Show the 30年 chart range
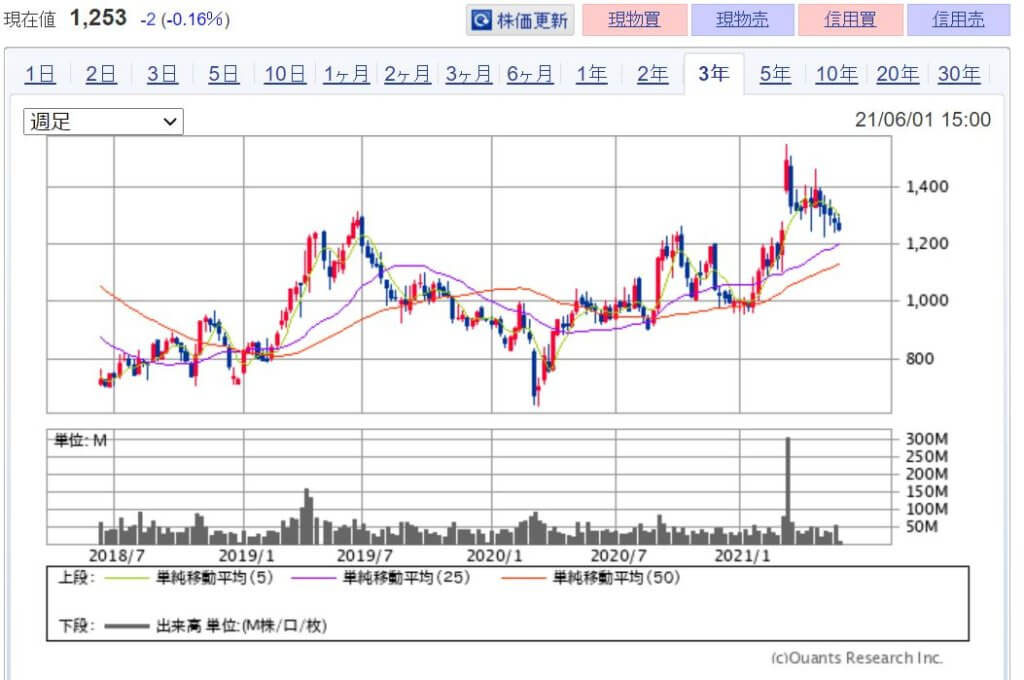The image size is (1024, 680). tap(959, 74)
